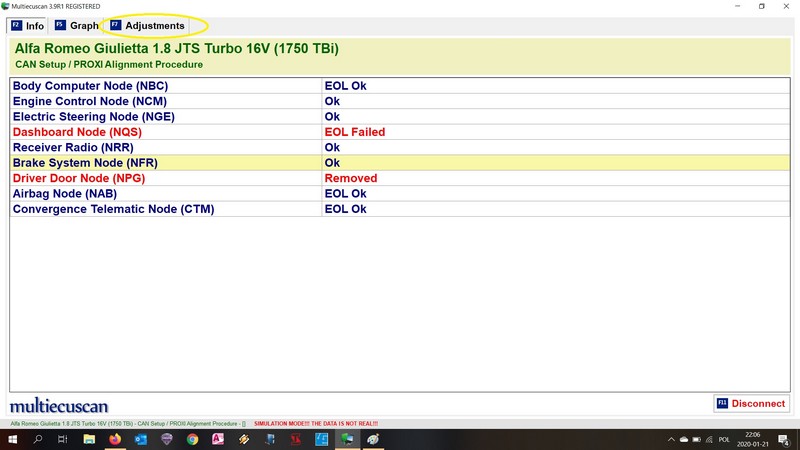Image resolution: width=800 pixels, height=450 pixels.
Task: Select Brake System Node (NFR) row
Action: (x=400, y=163)
